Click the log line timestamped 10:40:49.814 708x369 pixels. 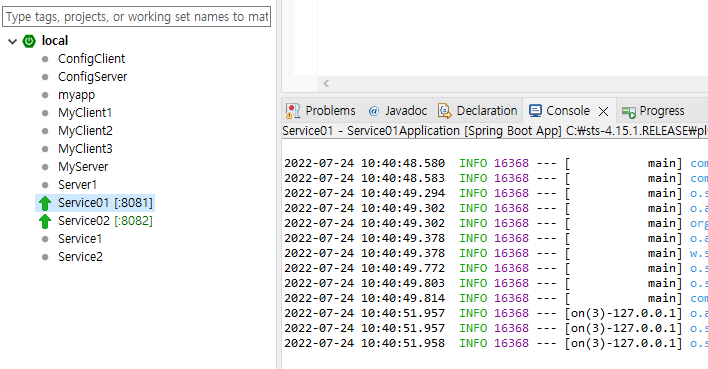tap(495, 298)
